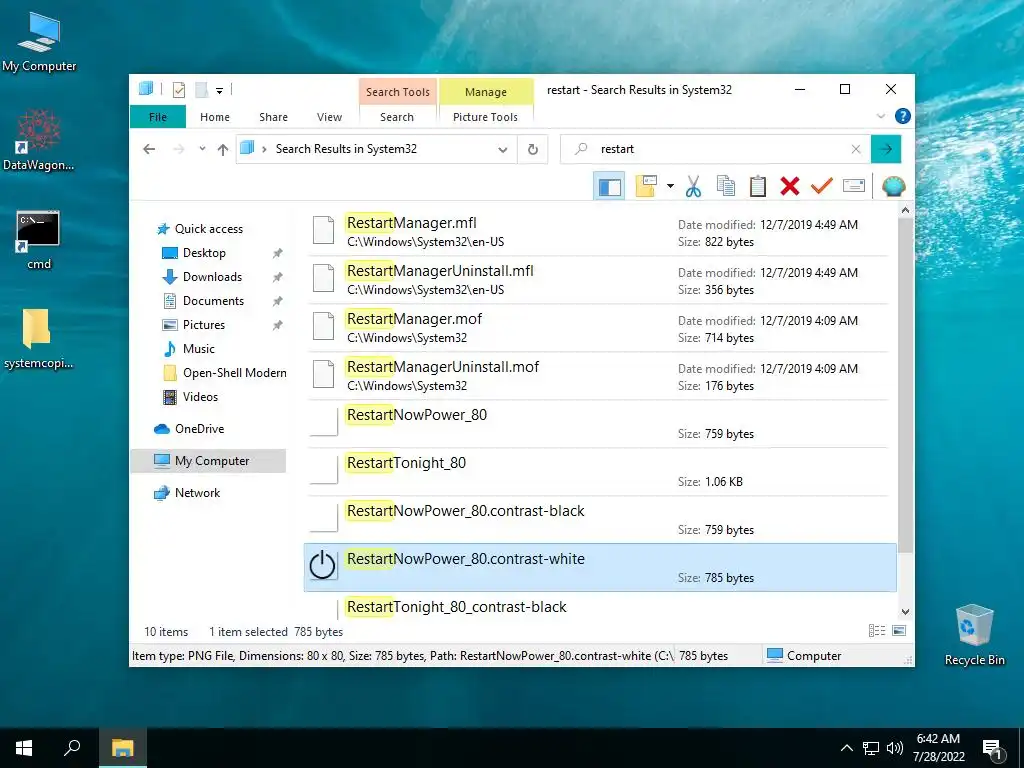
Task: Open the File menu tab
Action: 157,117
